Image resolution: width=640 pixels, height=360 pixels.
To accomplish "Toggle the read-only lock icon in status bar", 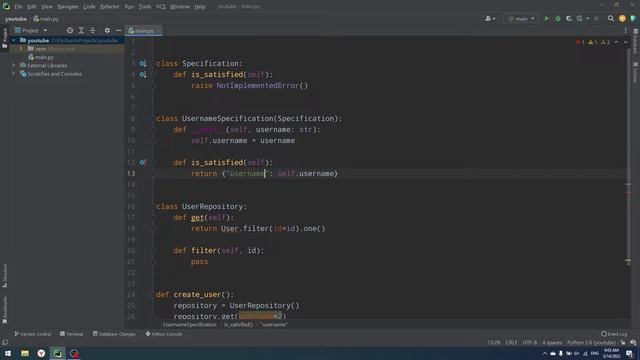I will click(622, 342).
